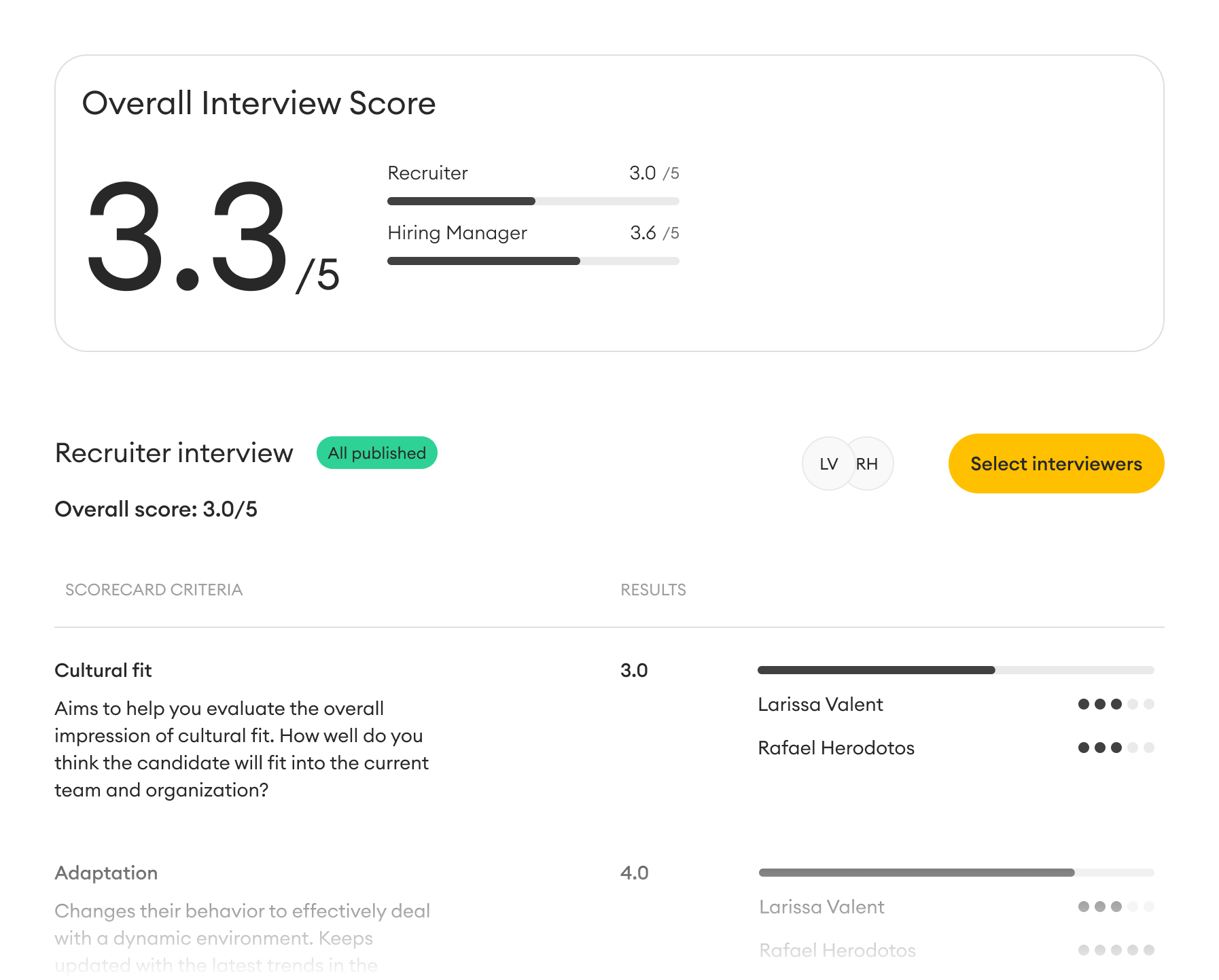Click the SCORECARD CRITERIA column header

tap(154, 589)
